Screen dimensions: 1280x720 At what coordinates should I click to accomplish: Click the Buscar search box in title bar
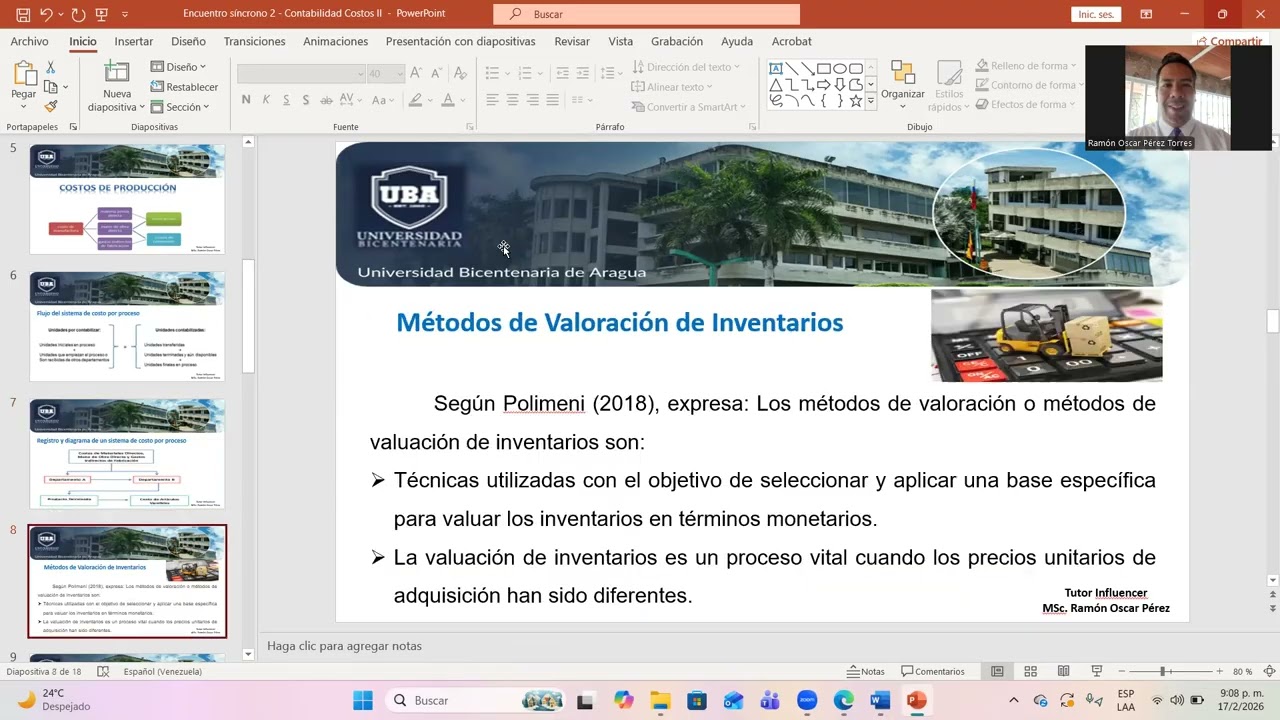[x=646, y=14]
